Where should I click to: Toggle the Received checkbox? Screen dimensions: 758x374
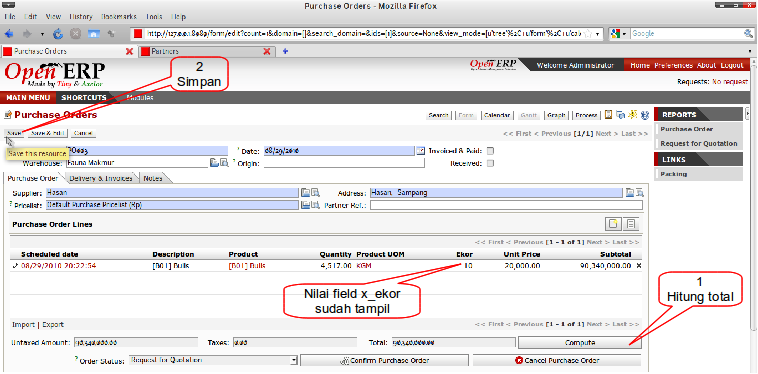[x=491, y=163]
